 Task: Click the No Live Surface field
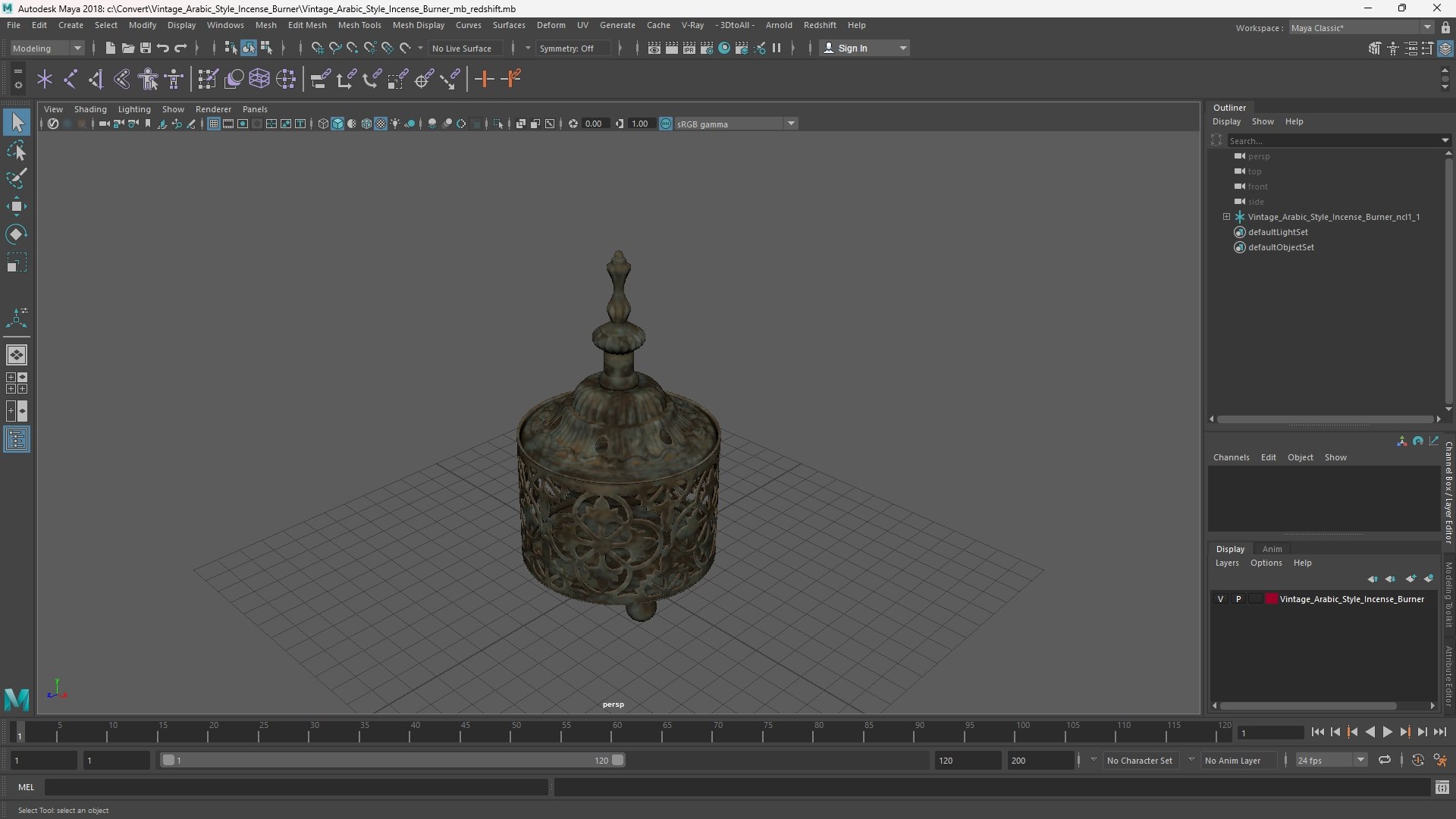click(x=465, y=48)
